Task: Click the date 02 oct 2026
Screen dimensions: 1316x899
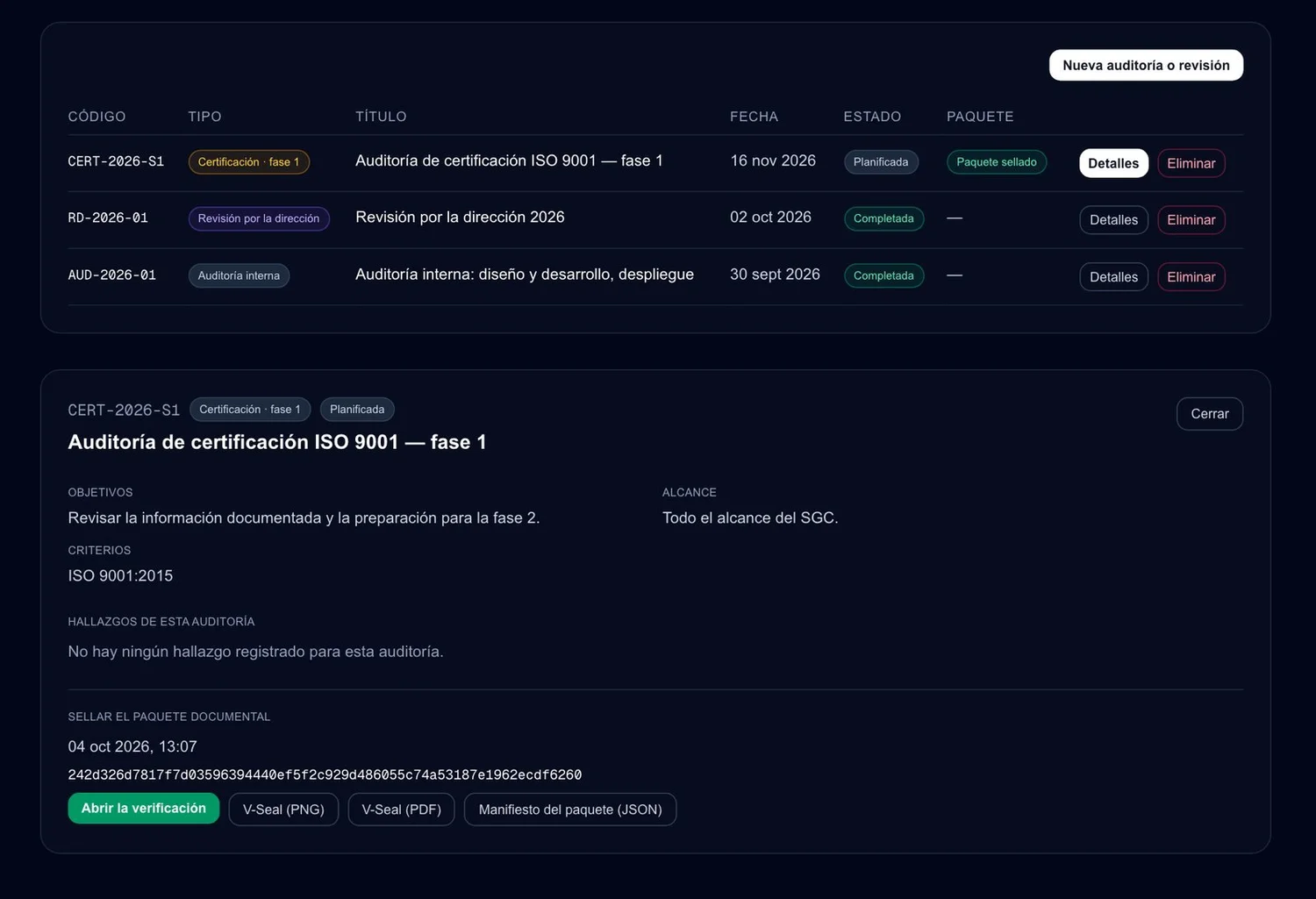Action: pyautogui.click(x=770, y=218)
